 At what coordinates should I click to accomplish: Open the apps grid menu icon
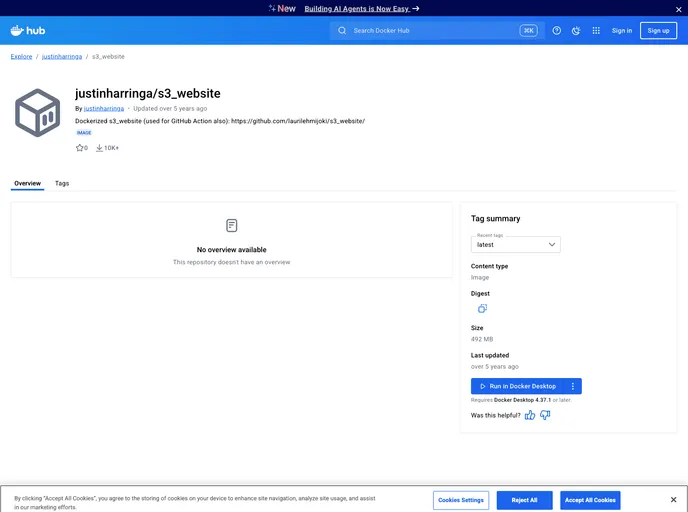click(596, 31)
